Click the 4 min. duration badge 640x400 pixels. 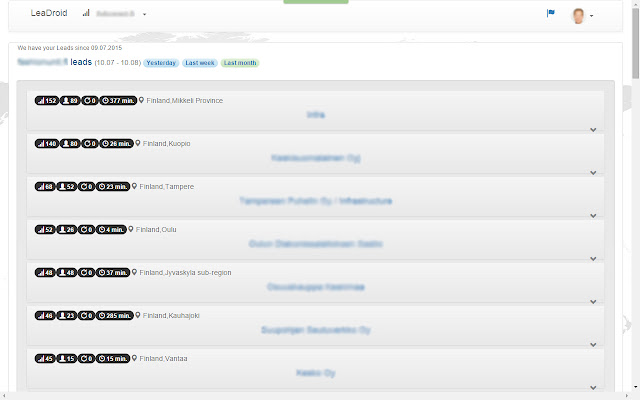pyautogui.click(x=111, y=229)
